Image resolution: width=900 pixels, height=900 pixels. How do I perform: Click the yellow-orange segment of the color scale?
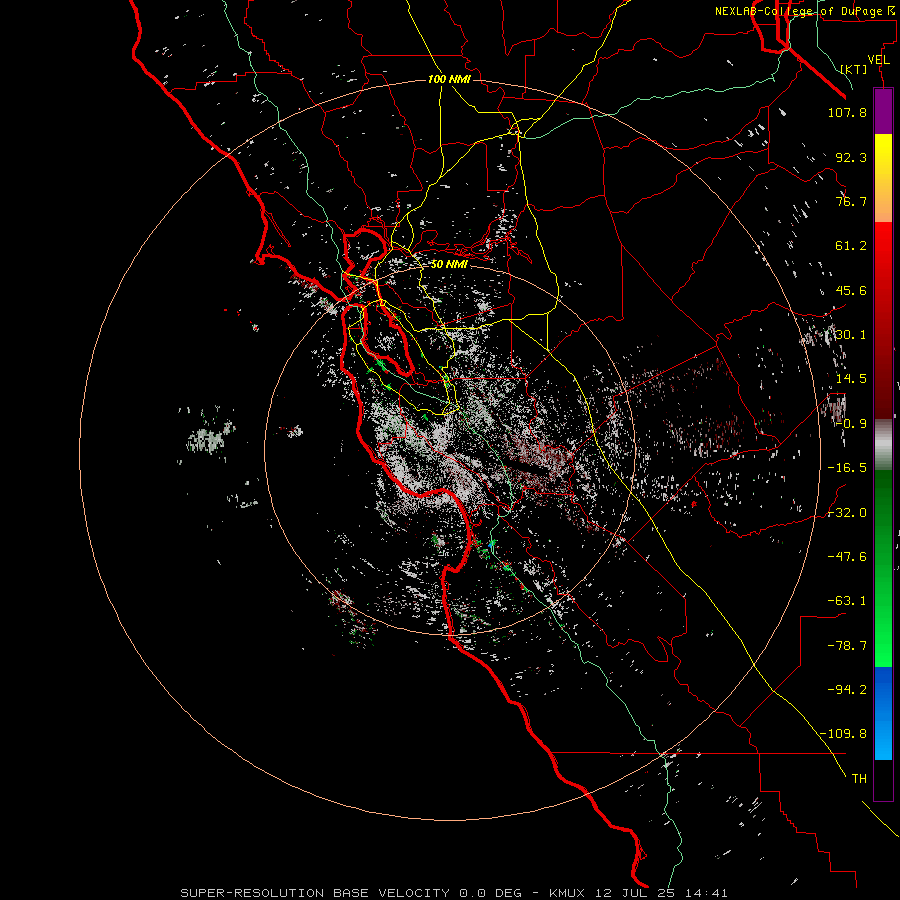click(x=883, y=178)
